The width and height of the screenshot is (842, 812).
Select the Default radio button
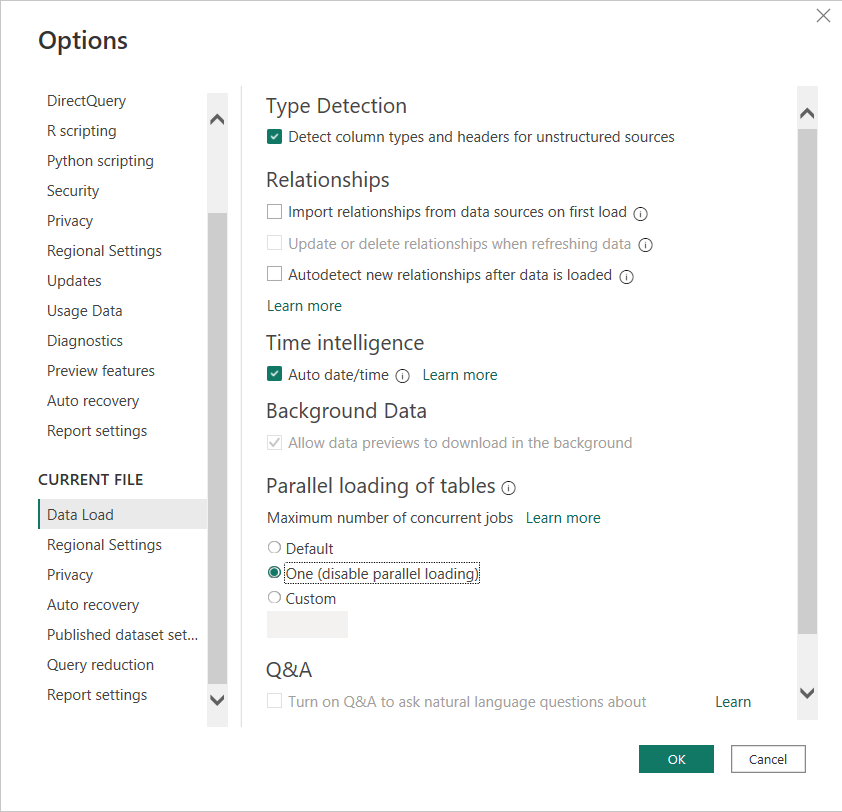[x=274, y=547]
